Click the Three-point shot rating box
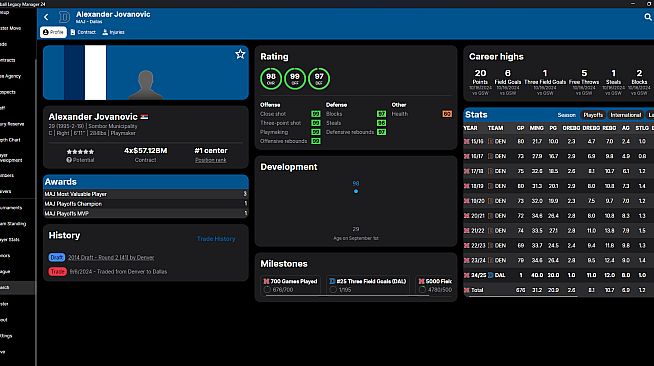The height and width of the screenshot is (366, 654). pos(316,123)
